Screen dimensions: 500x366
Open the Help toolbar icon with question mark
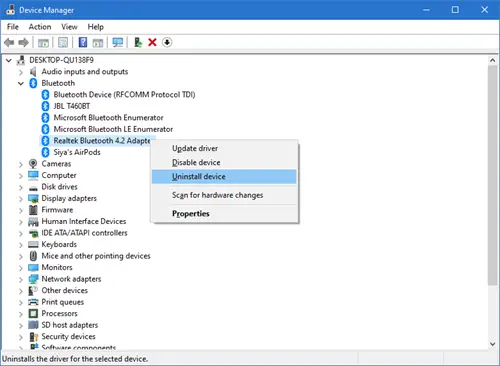(83, 42)
